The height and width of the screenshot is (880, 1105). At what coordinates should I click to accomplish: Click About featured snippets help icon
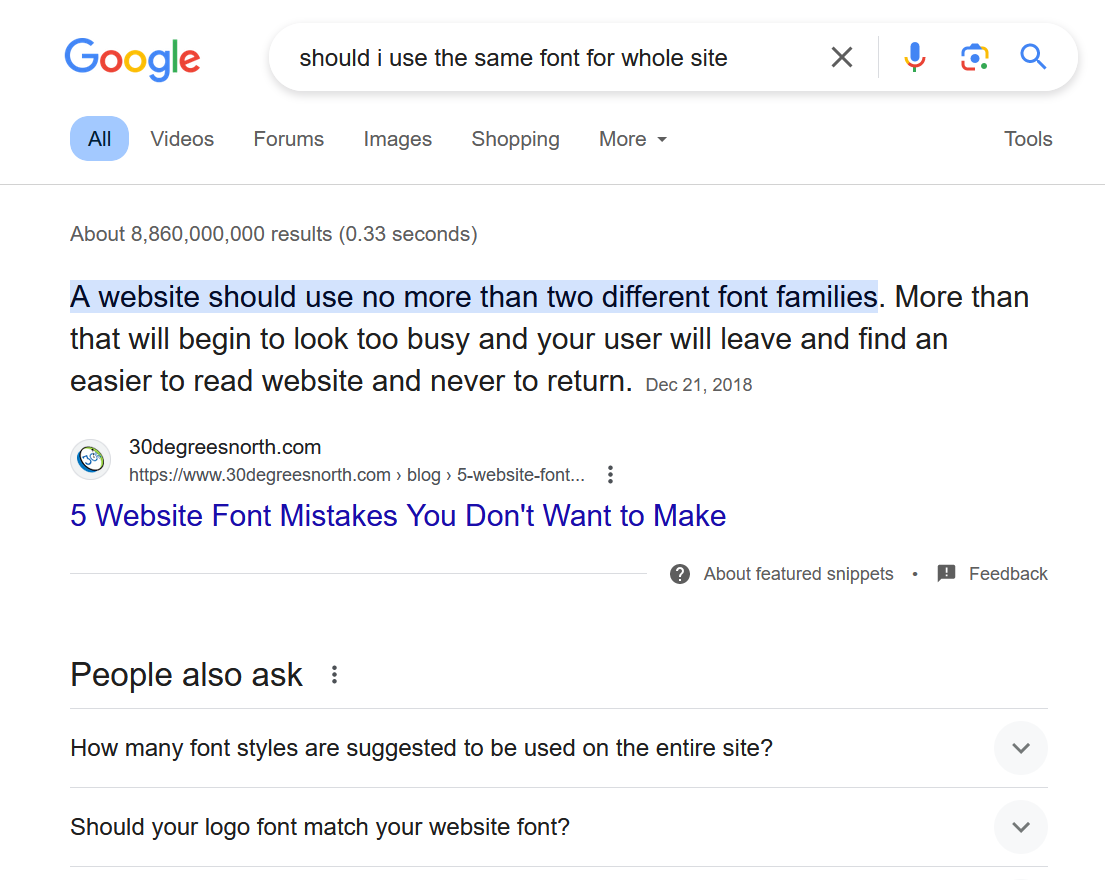[680, 574]
